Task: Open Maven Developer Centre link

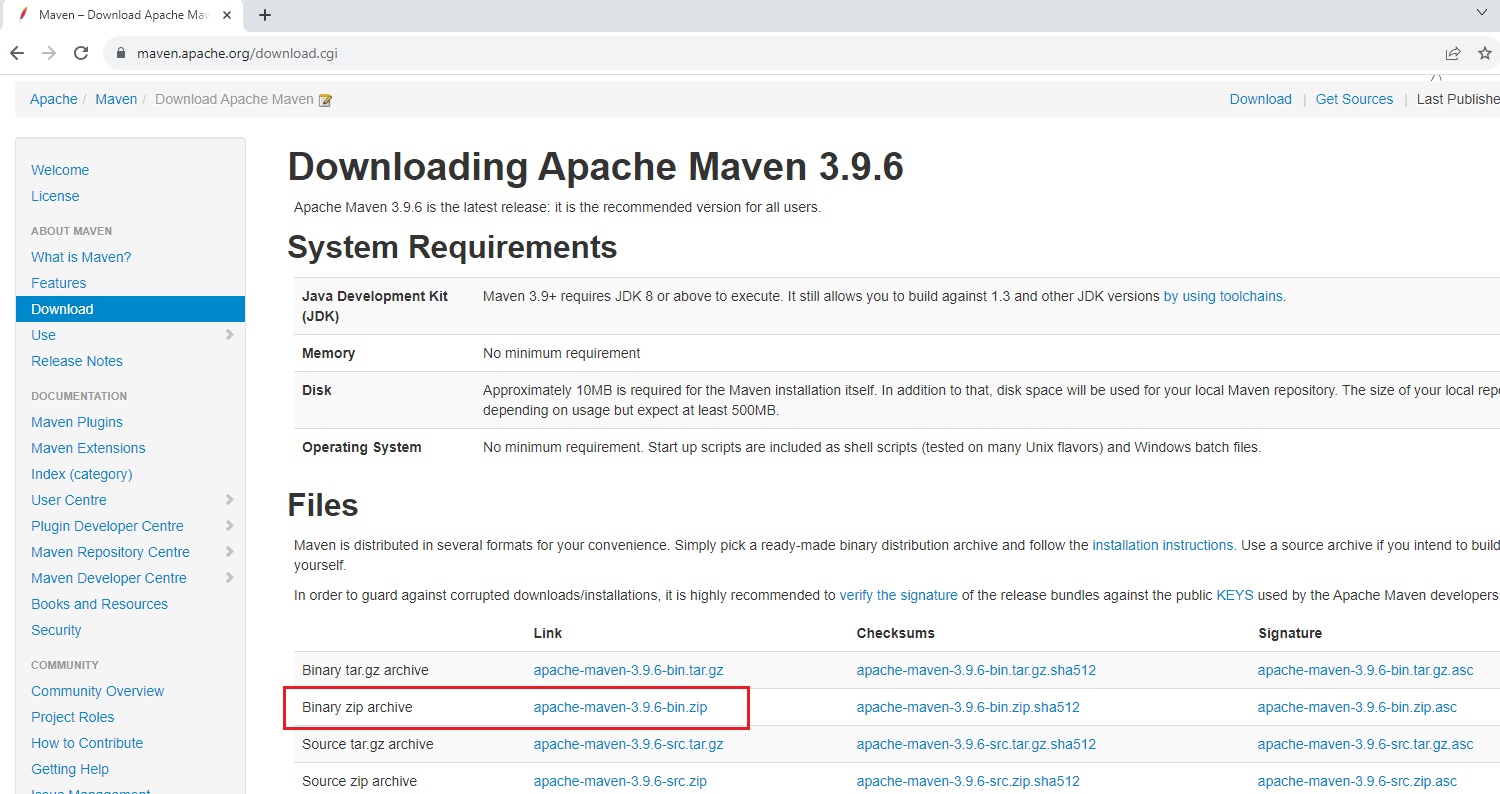Action: [x=109, y=578]
